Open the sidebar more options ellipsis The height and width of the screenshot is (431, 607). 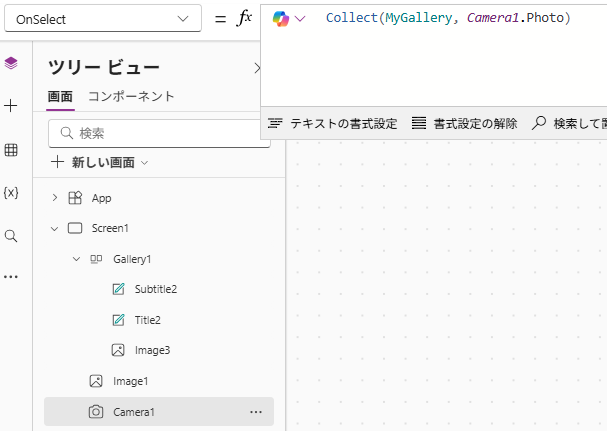click(11, 277)
